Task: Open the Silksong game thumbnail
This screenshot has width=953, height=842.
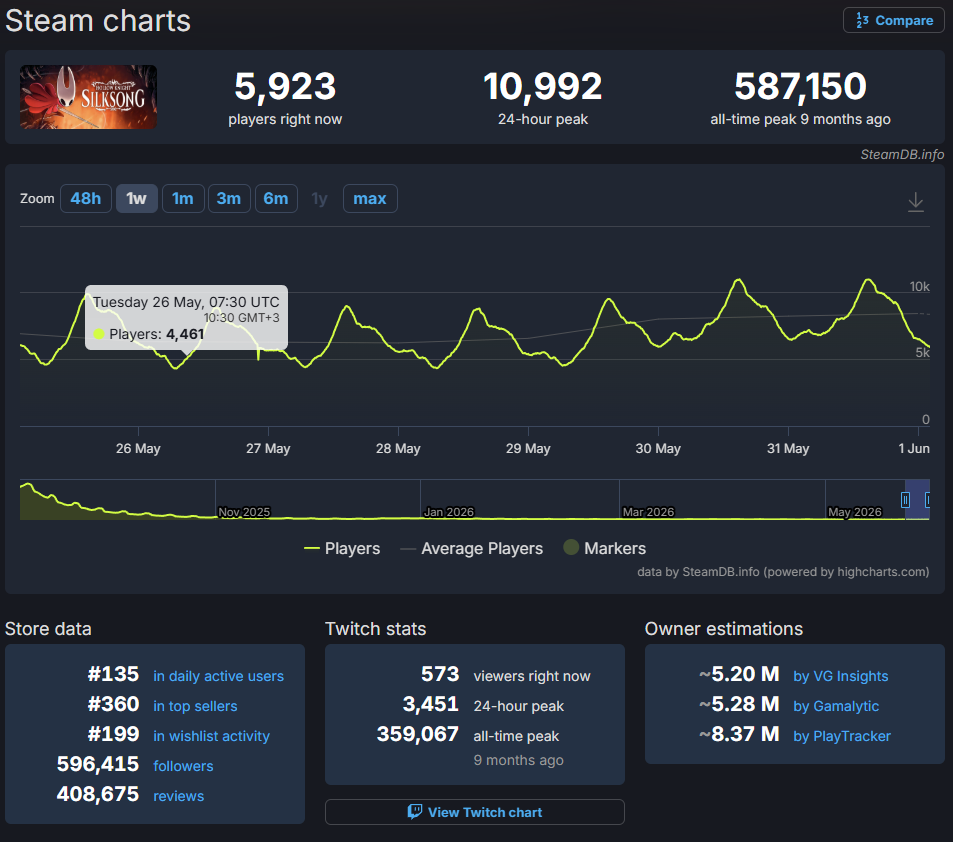Action: tap(88, 97)
